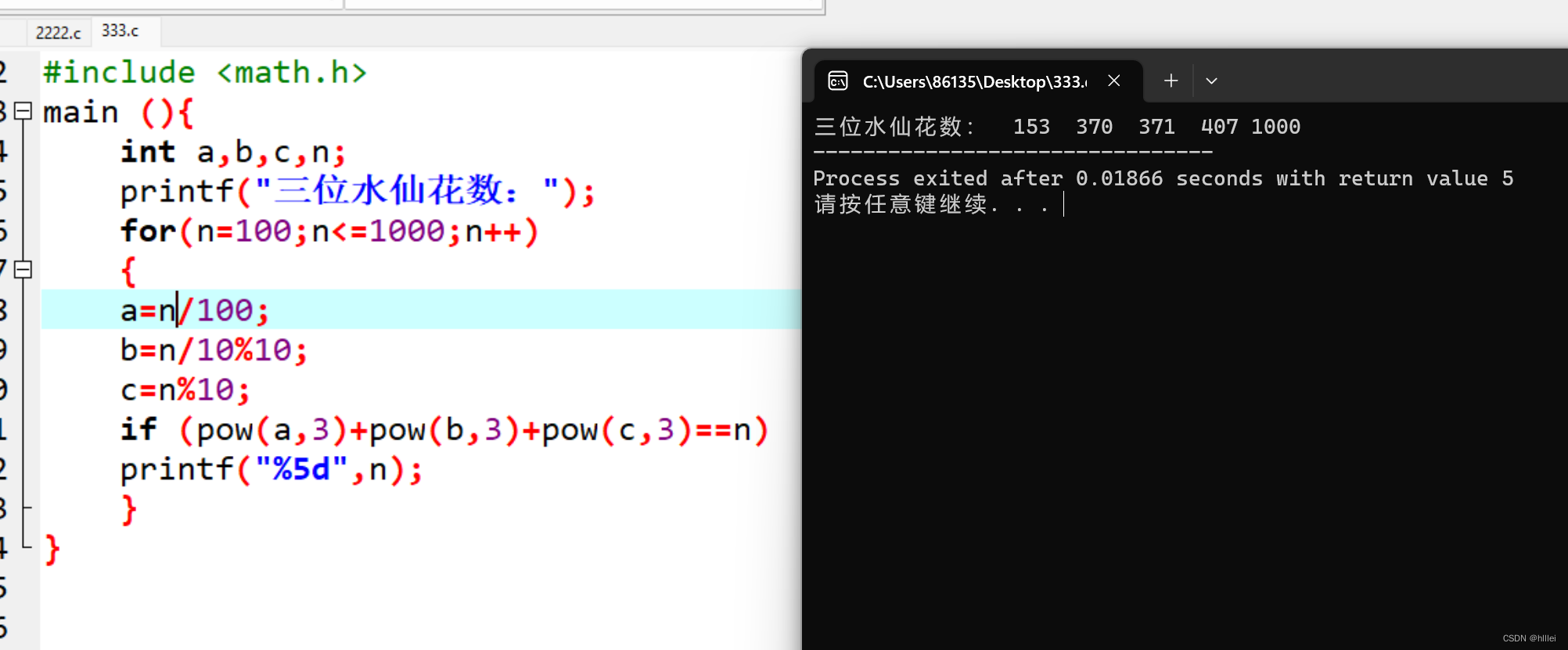Click the 'if (pow(a,3)+pow(b,3)...' line
1568x650 pixels.
click(444, 429)
